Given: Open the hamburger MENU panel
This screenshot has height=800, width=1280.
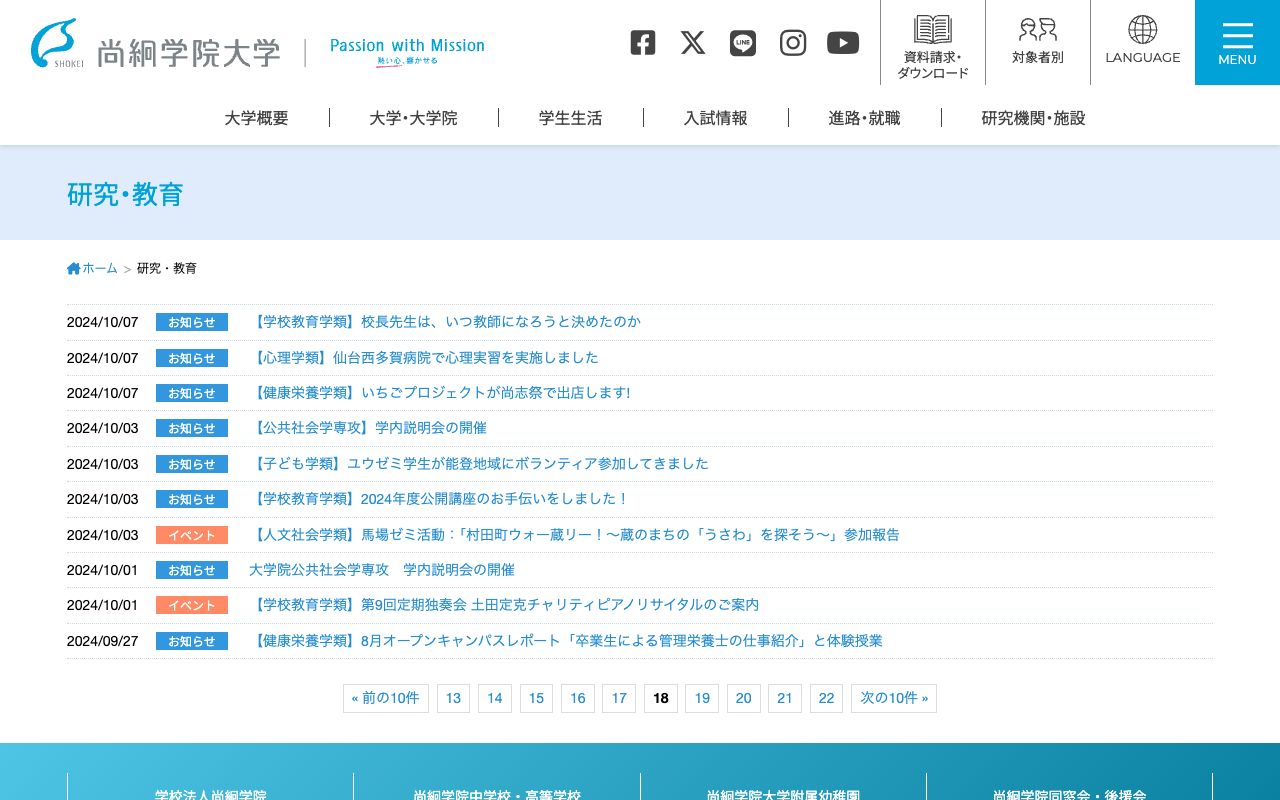Looking at the screenshot, I should (1237, 42).
